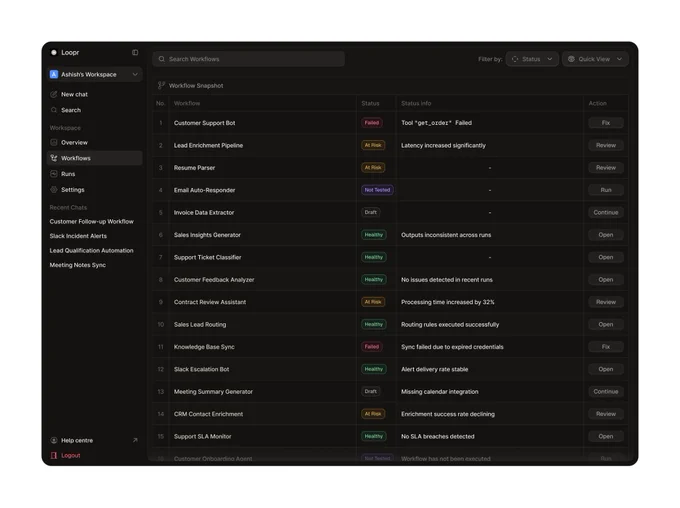Screen dimensions: 680x508
Task: Click Open for Sales Insights Generator
Action: point(606,235)
